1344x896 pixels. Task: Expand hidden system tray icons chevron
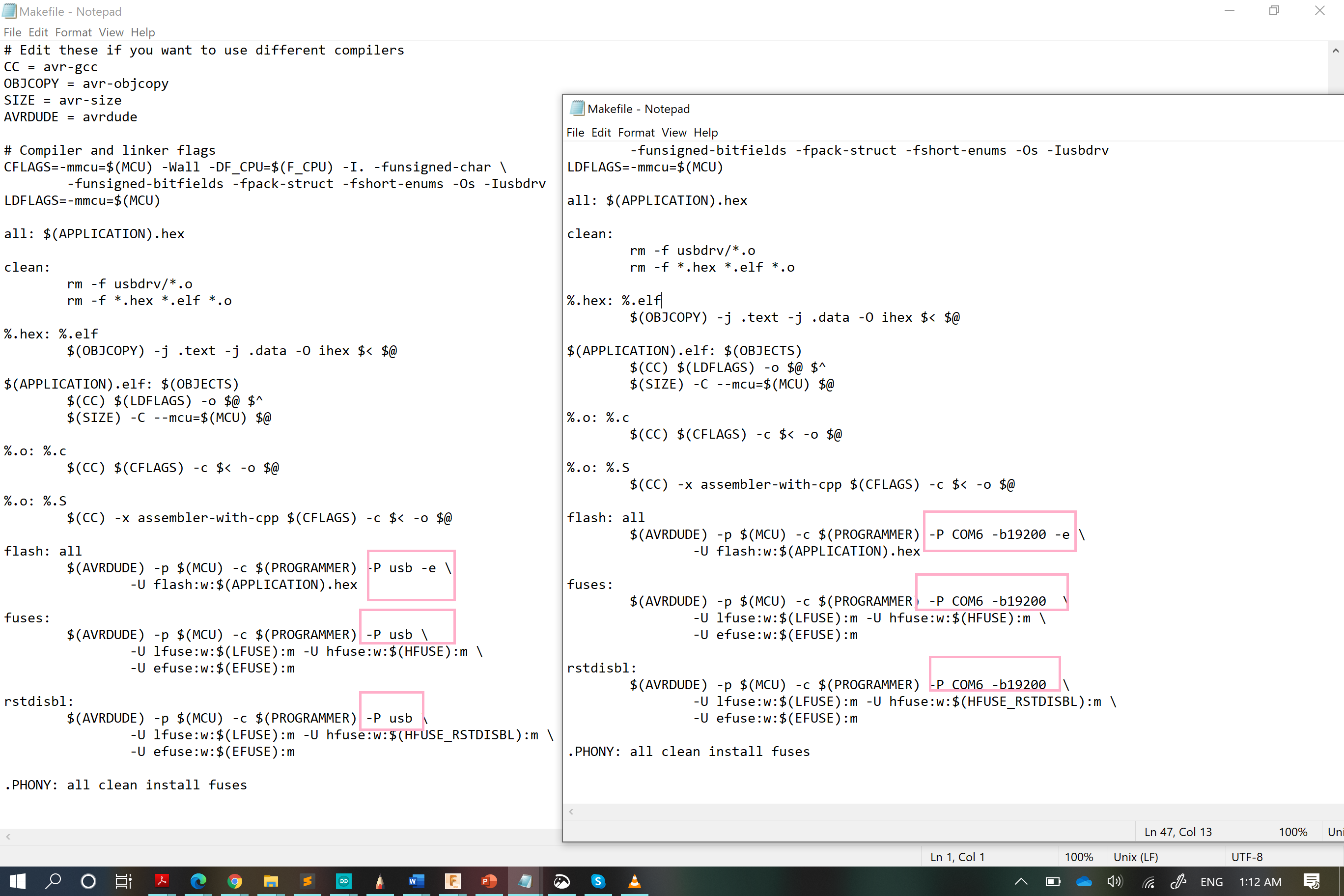click(x=1021, y=881)
